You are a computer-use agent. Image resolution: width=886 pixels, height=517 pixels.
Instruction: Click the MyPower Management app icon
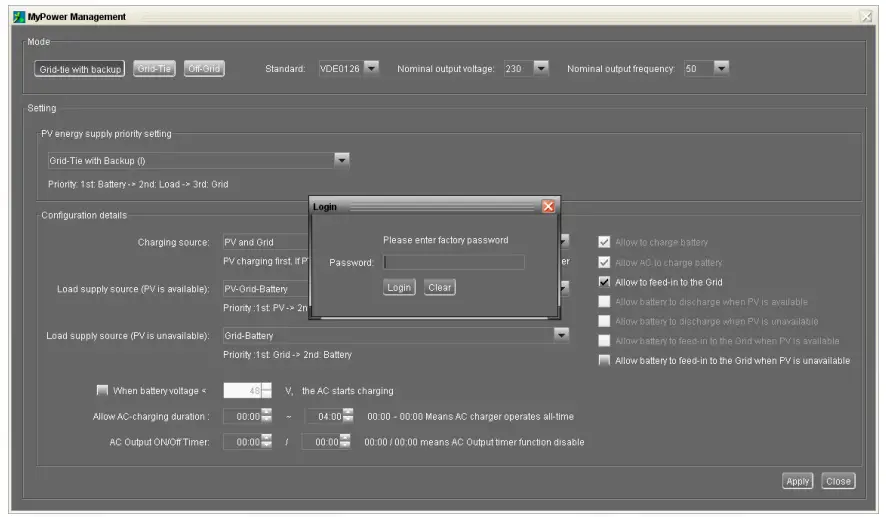pos(19,17)
